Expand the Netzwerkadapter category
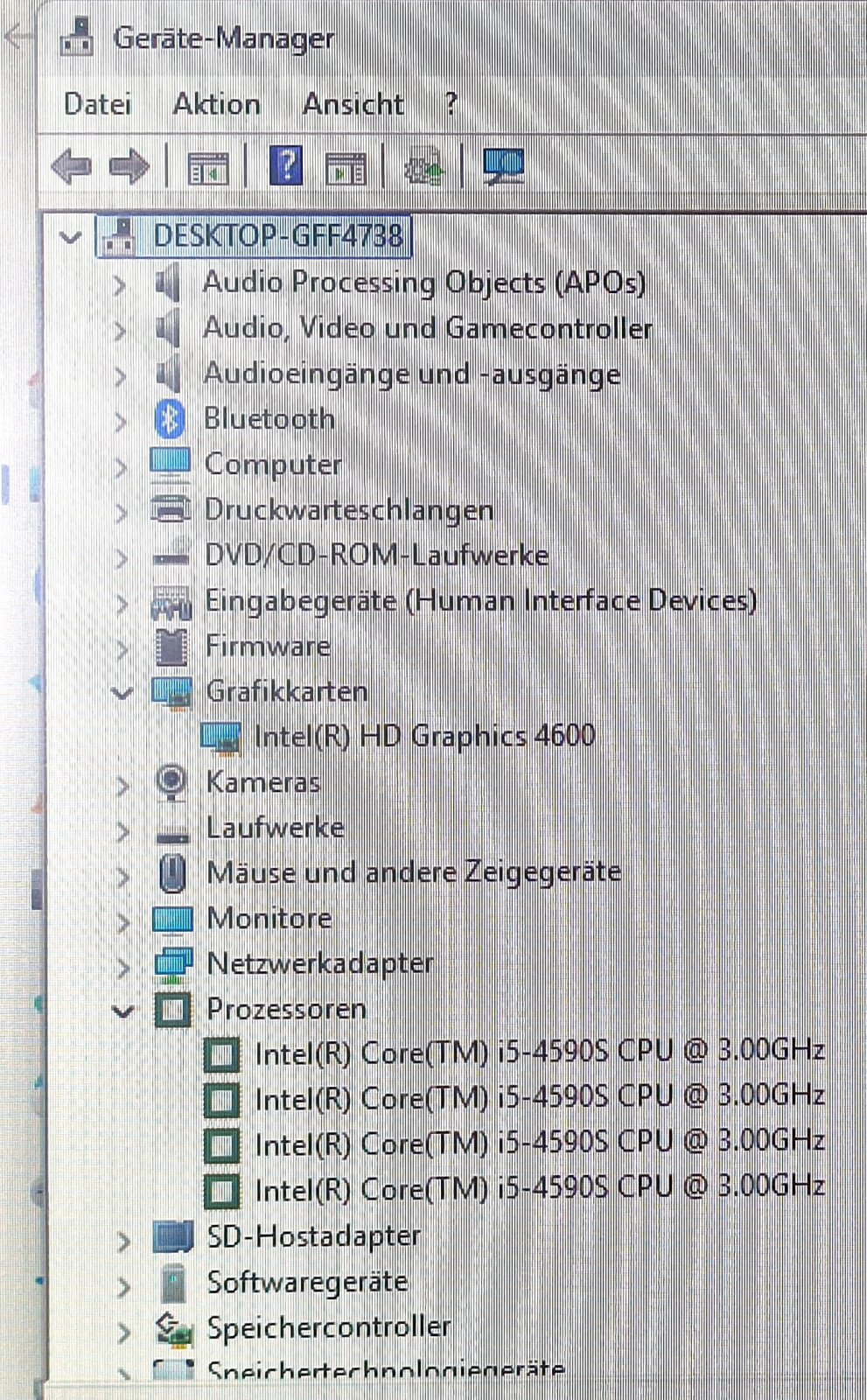The width and height of the screenshot is (867, 1400). tap(123, 966)
